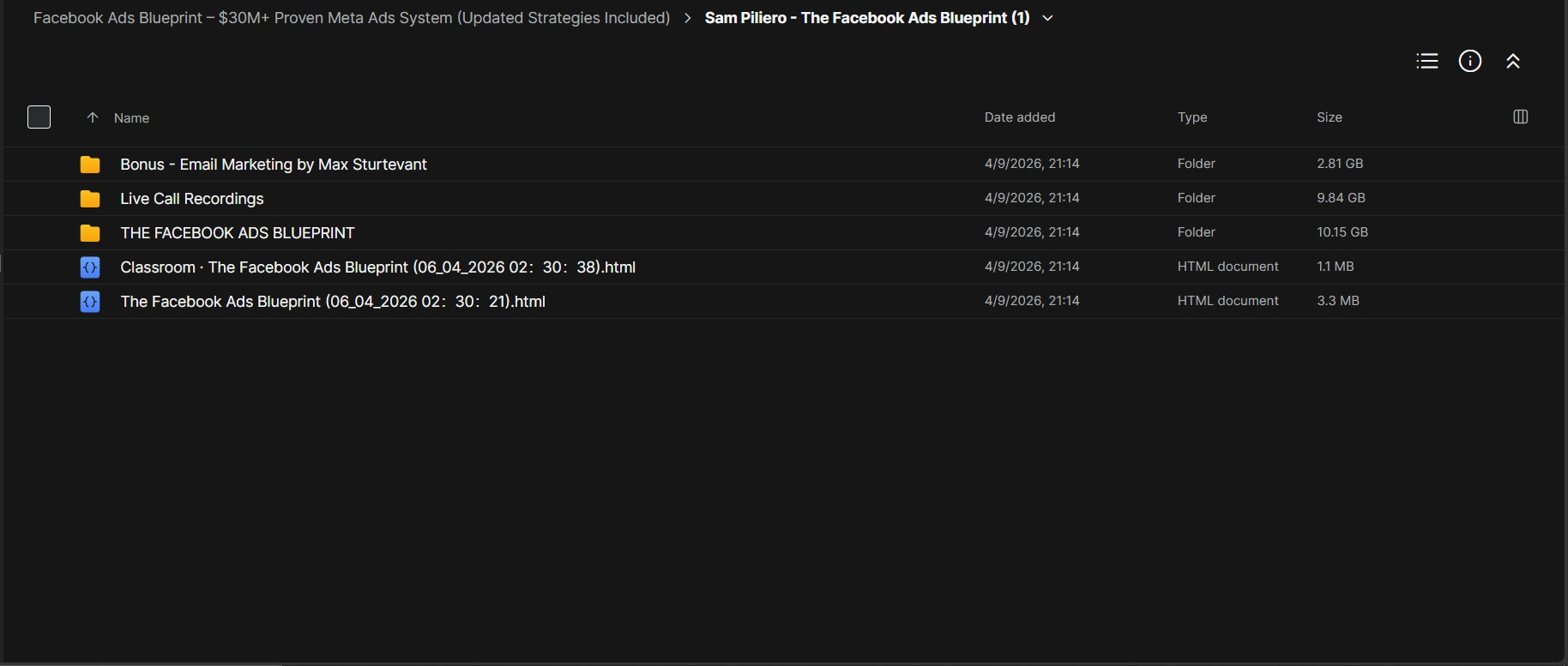Image resolution: width=1568 pixels, height=666 pixels.
Task: Tick the select-all checkbox in header
Action: [39, 117]
